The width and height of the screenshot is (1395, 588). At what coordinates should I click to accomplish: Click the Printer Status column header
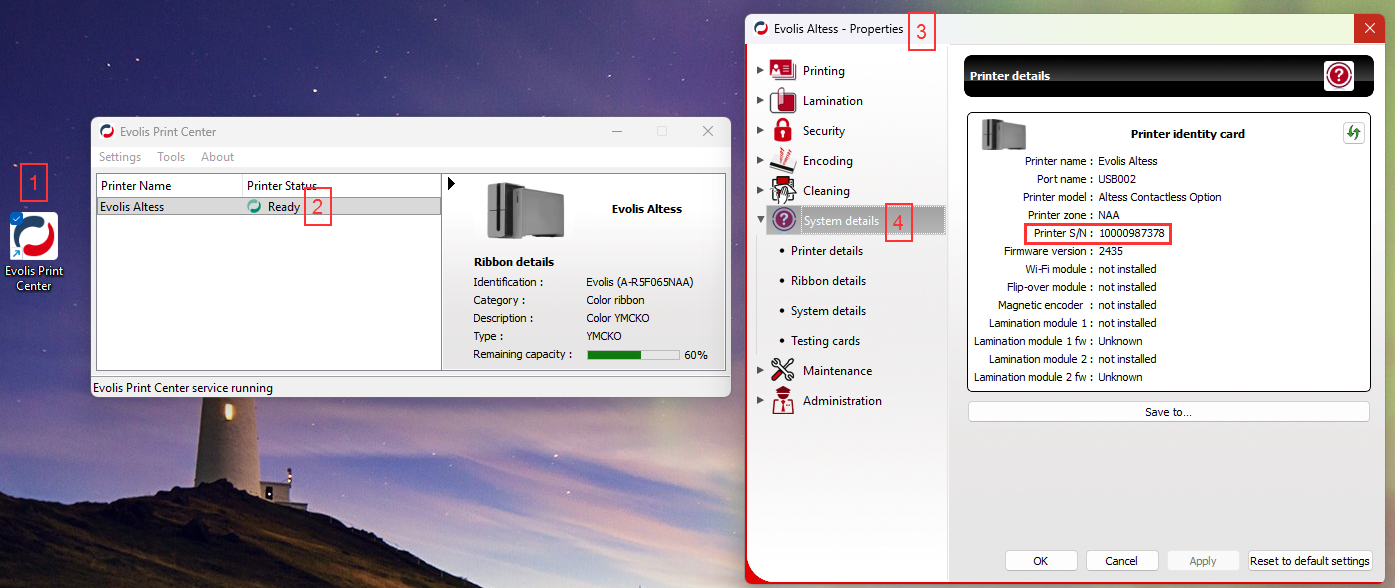[x=341, y=186]
